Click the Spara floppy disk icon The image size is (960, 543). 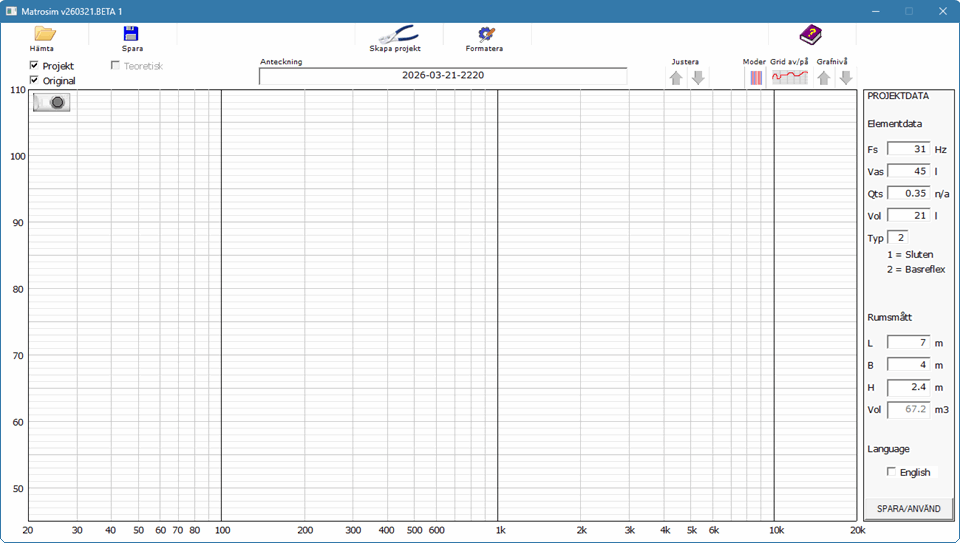tap(131, 34)
